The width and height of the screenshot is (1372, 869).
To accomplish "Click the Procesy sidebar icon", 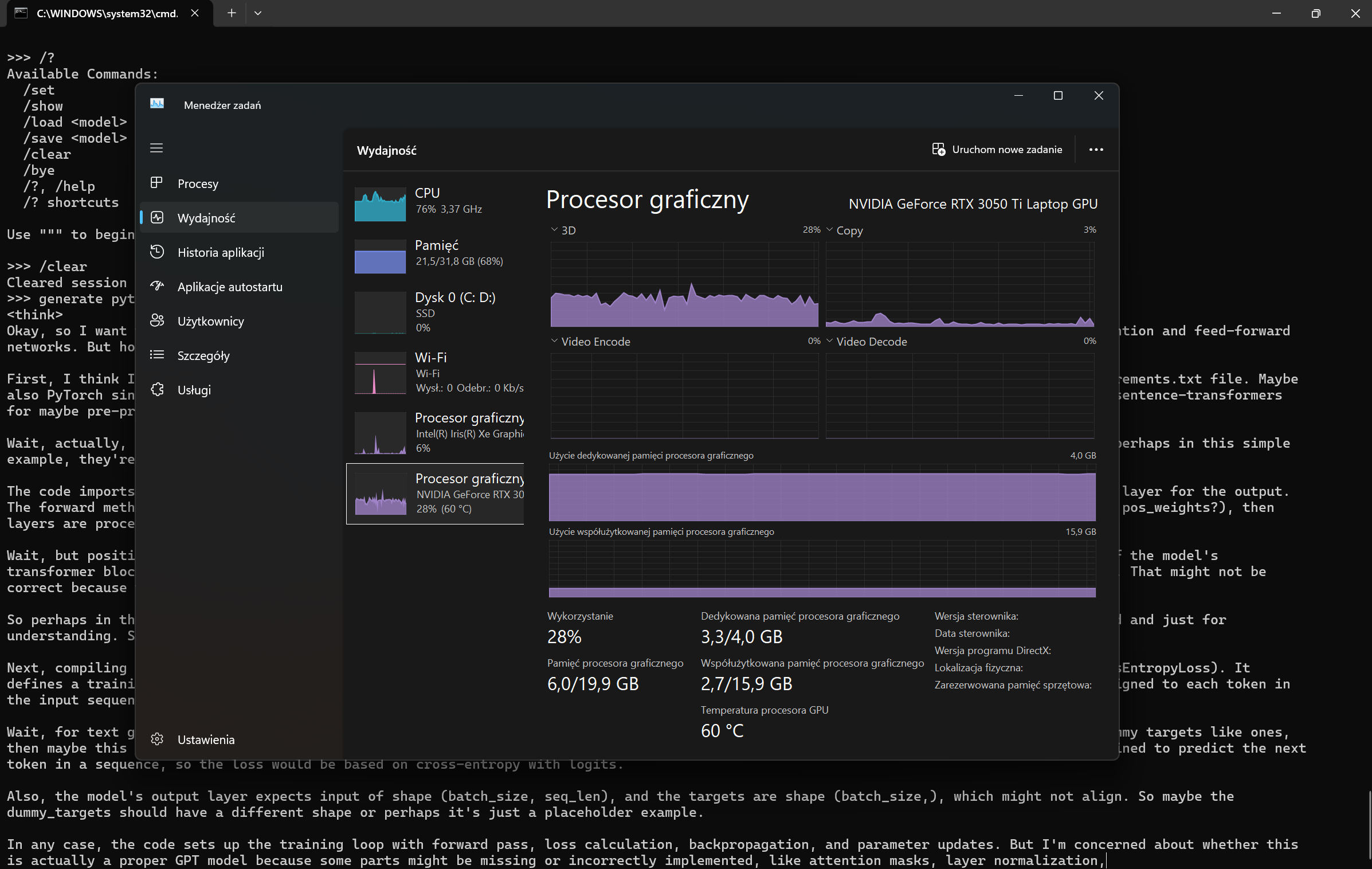I will 156,183.
